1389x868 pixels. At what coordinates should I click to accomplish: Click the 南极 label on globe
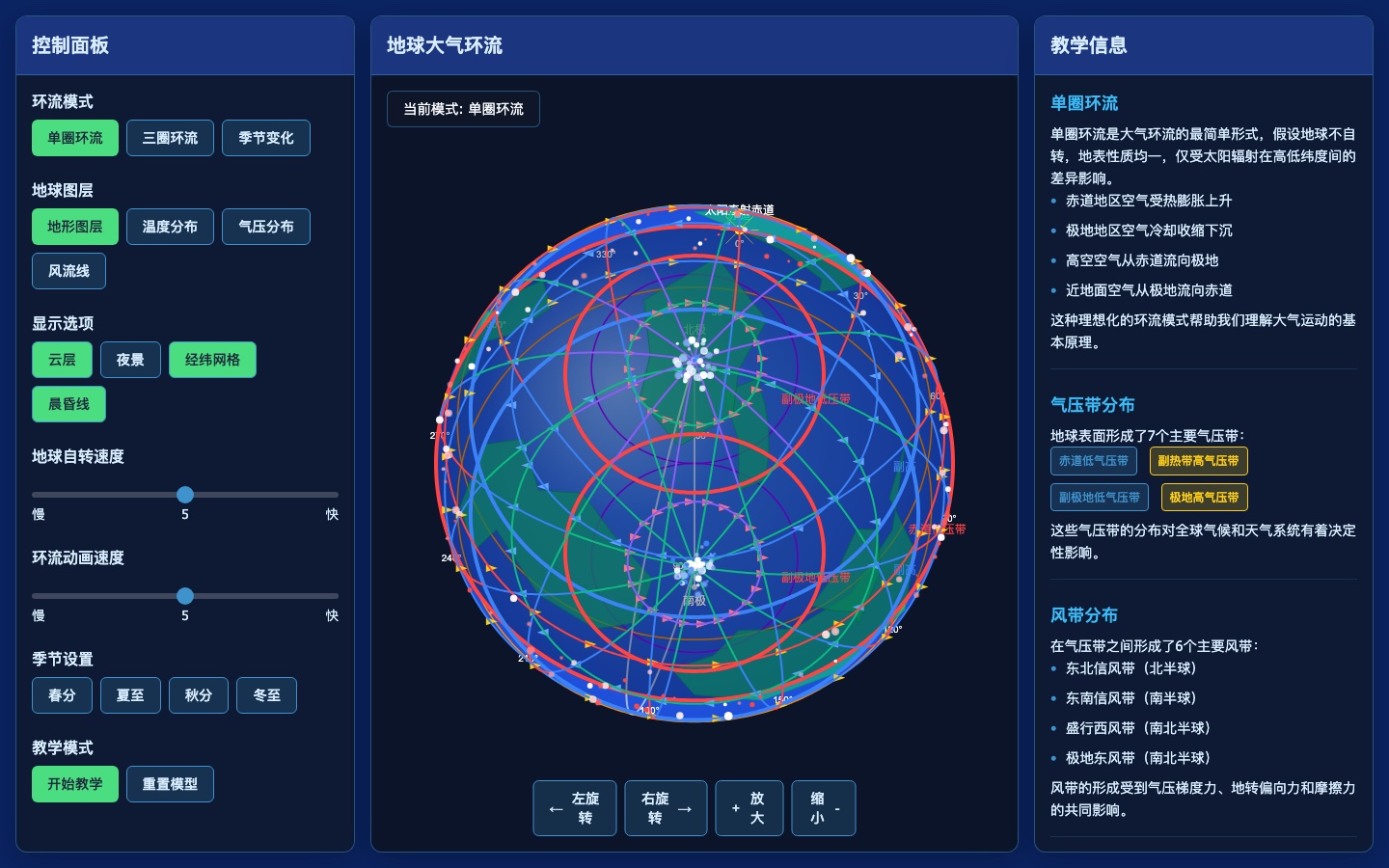[x=694, y=601]
